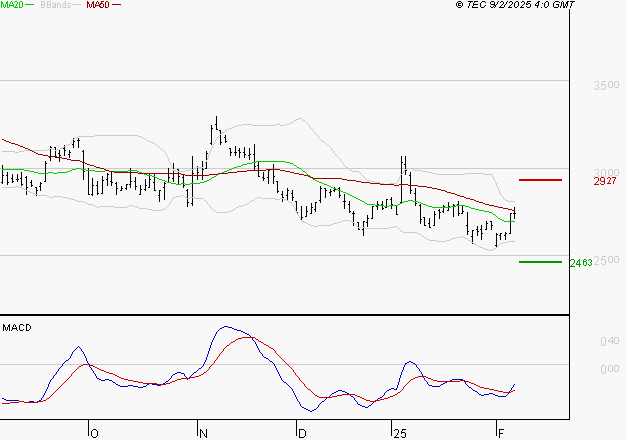Click the 3000 price axis label
This screenshot has height=440, width=627.
(606, 173)
